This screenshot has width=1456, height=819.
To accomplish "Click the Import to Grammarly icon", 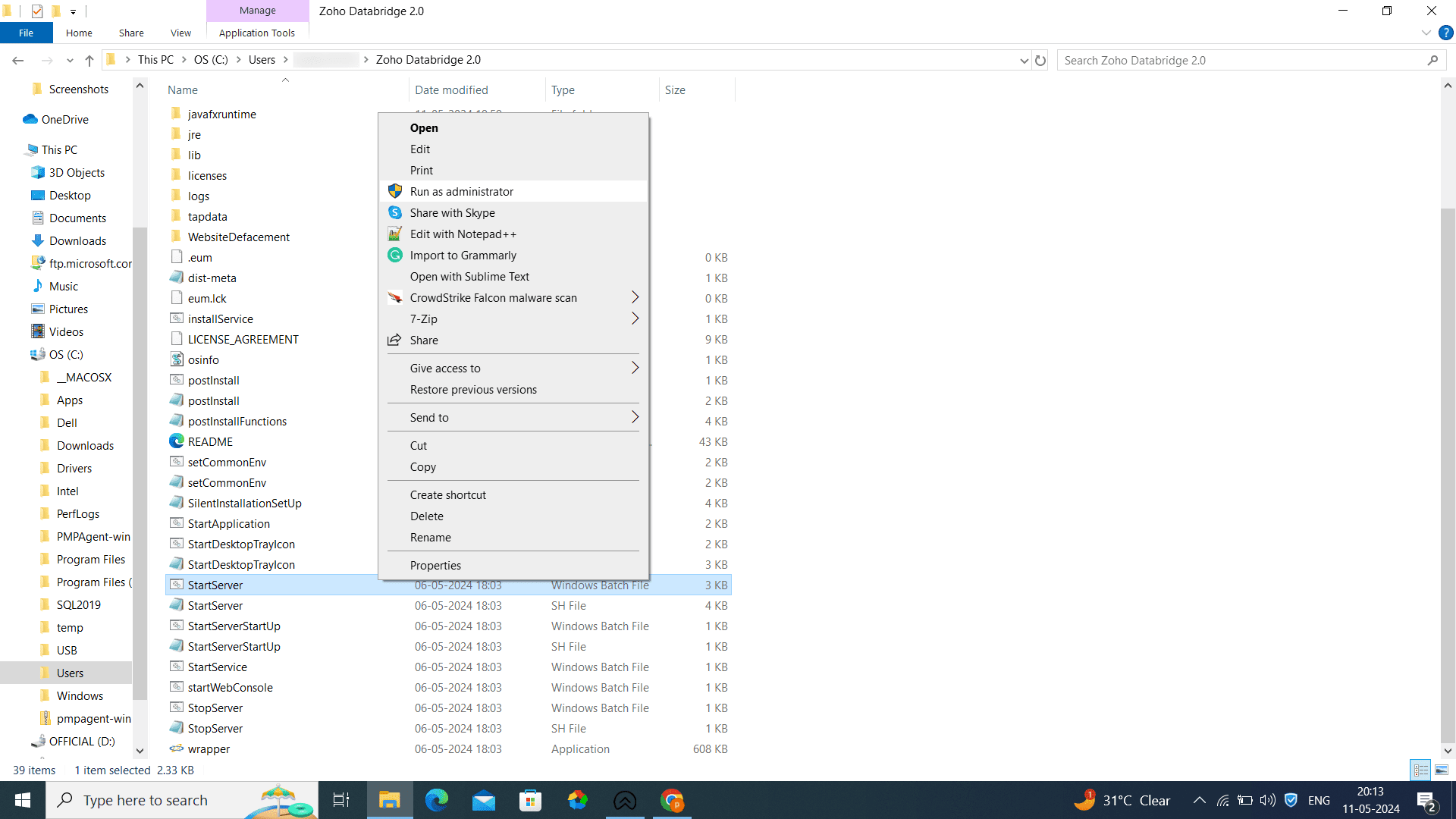I will click(x=395, y=255).
